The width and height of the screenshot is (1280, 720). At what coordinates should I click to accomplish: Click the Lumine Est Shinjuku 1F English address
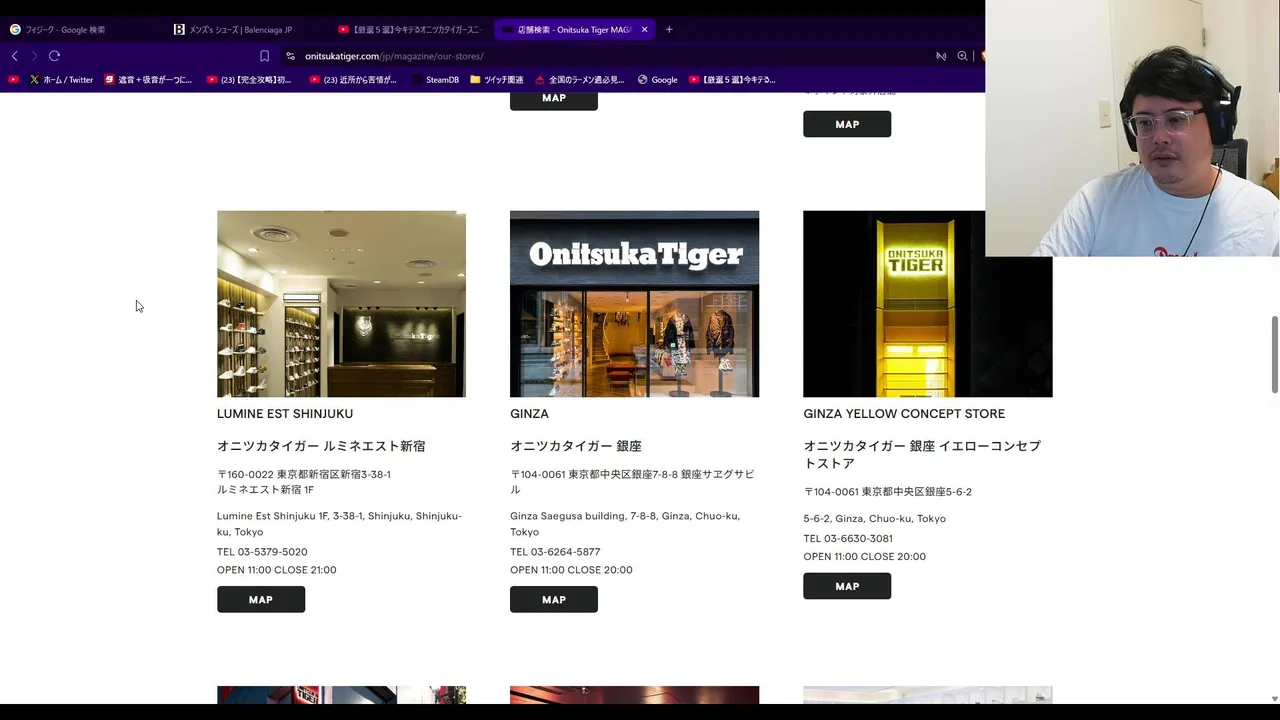pyautogui.click(x=339, y=524)
